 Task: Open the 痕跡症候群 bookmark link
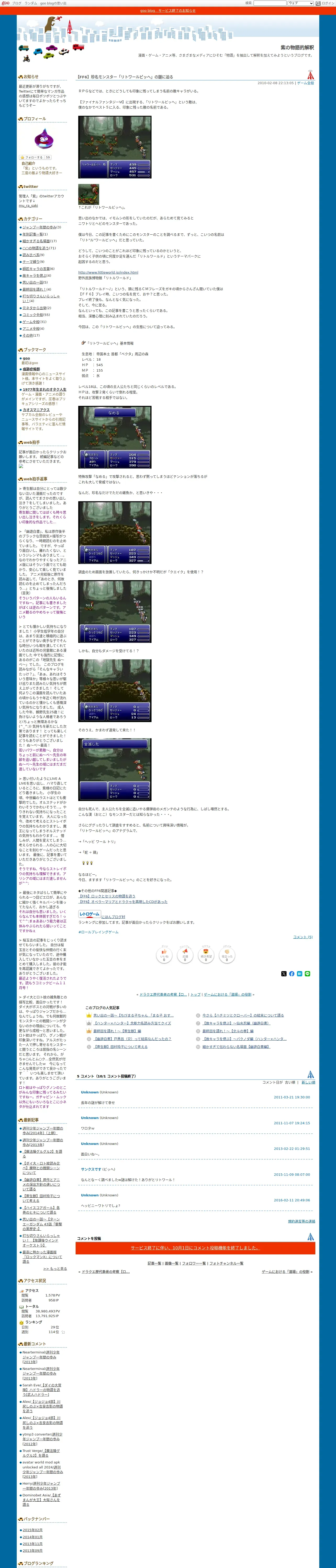point(31,369)
